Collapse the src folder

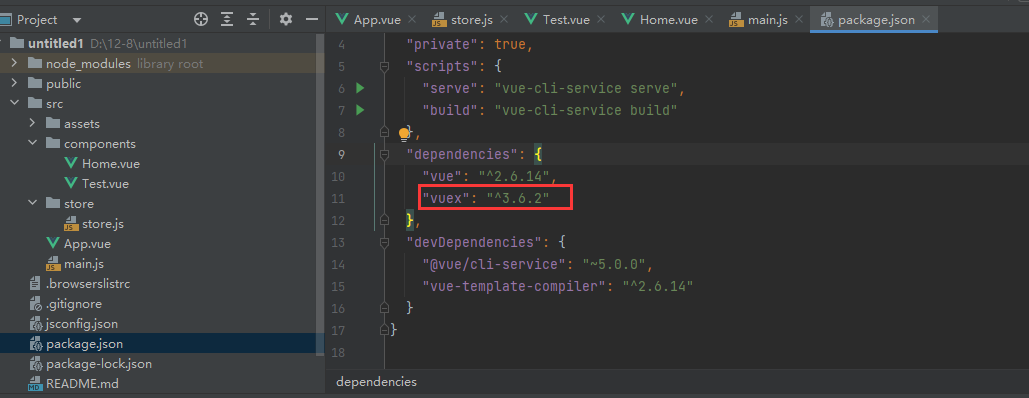tap(14, 104)
